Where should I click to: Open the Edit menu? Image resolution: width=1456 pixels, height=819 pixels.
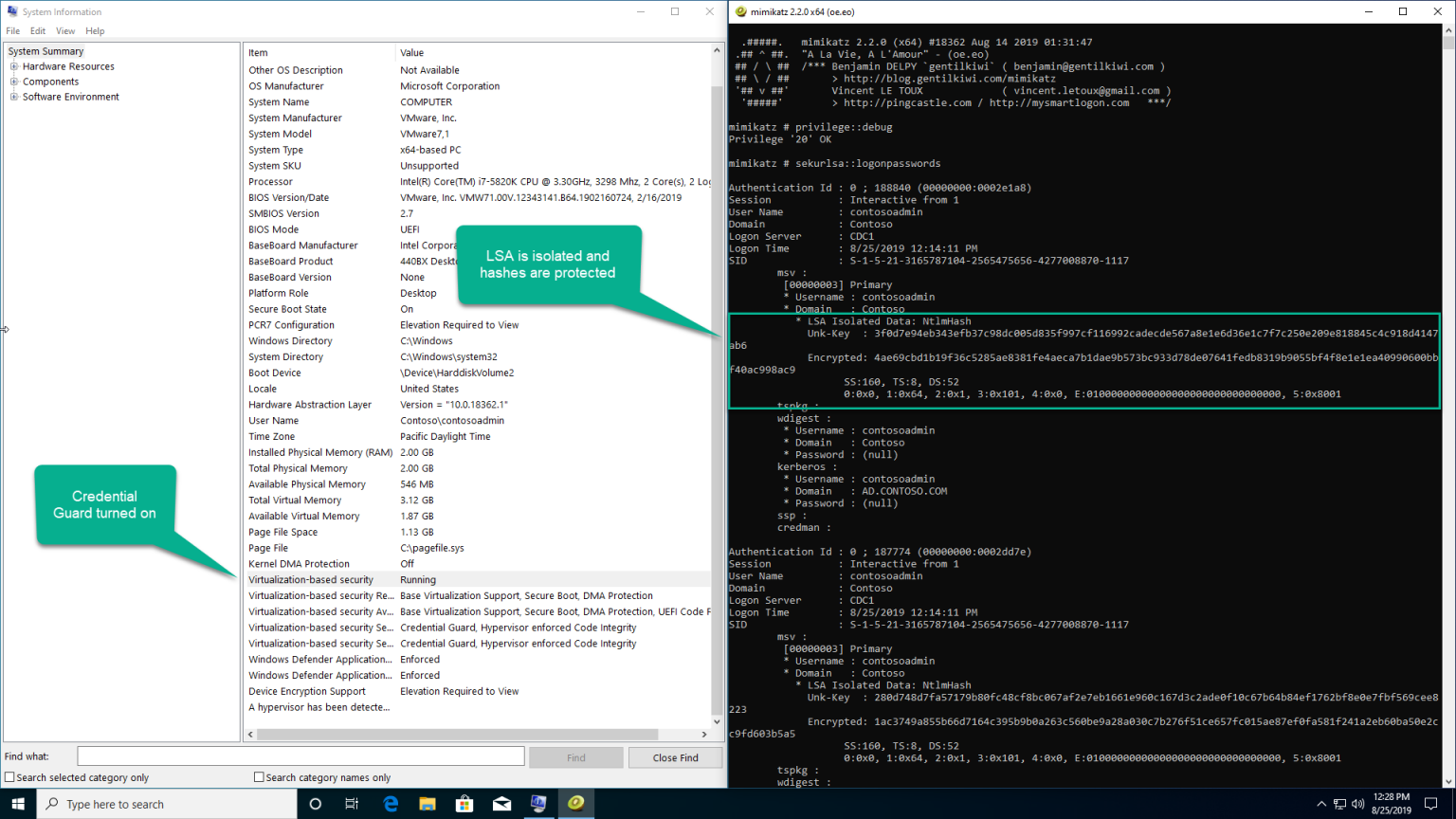38,31
